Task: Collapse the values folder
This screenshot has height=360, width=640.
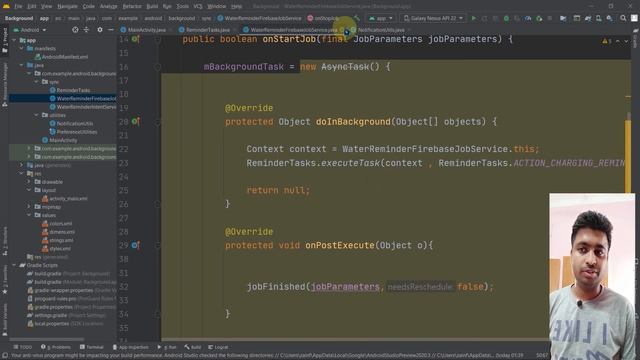Action: coord(29,215)
